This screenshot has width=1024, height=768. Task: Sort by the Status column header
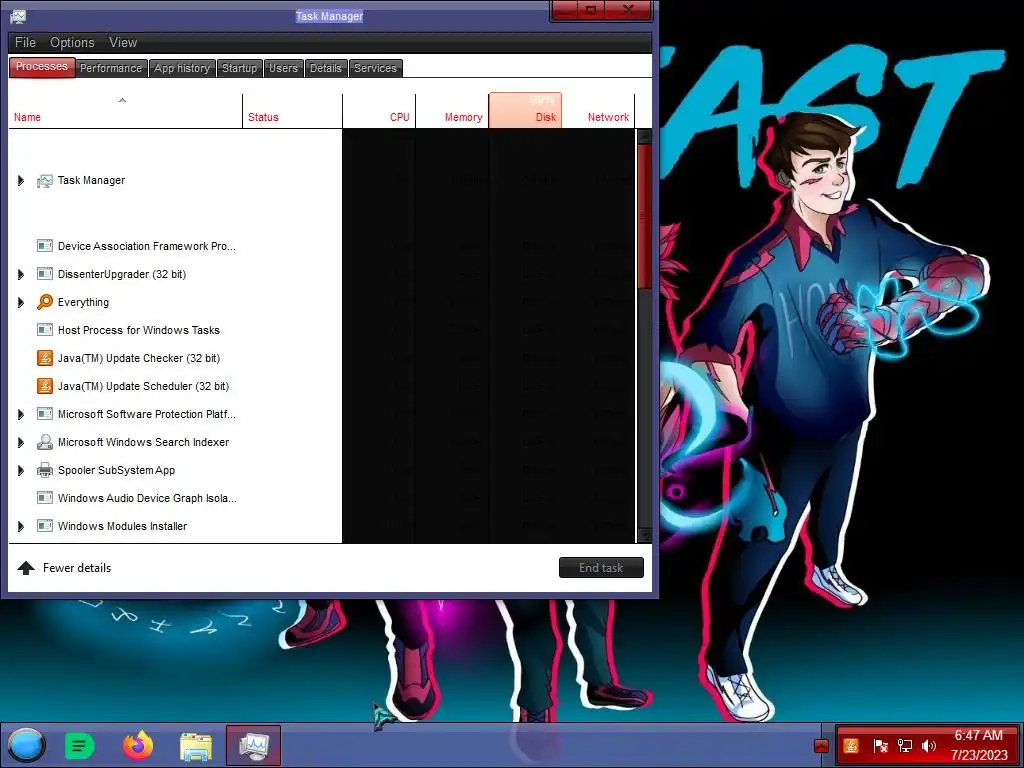(x=293, y=110)
